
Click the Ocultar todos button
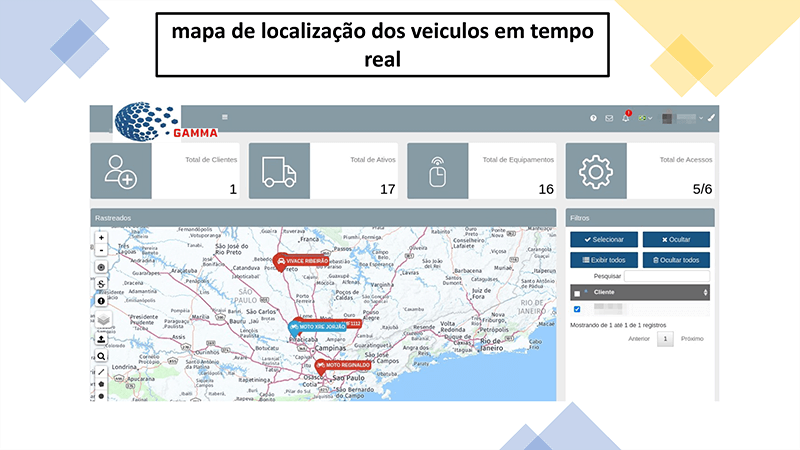tap(676, 260)
